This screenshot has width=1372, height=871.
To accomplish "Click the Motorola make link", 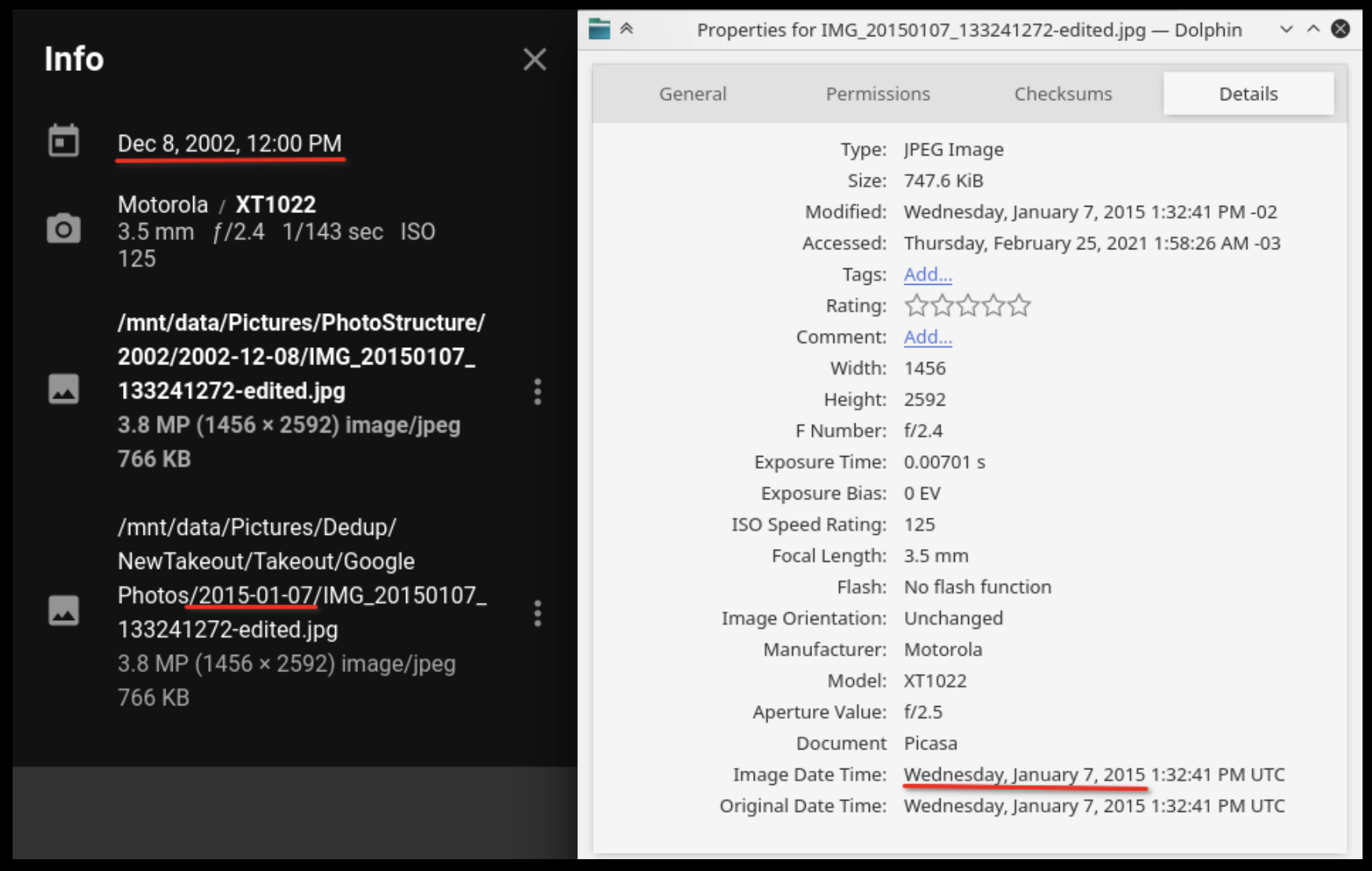I will 163,204.
